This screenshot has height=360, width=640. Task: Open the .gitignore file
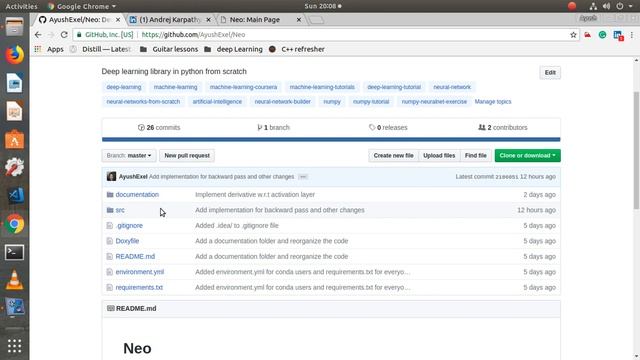(129, 226)
